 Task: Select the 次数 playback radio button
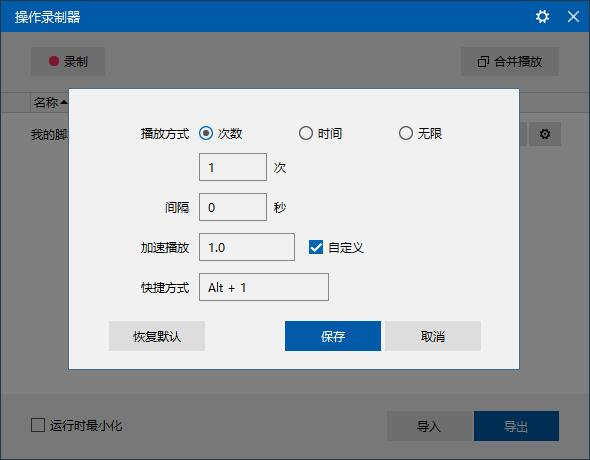206,133
